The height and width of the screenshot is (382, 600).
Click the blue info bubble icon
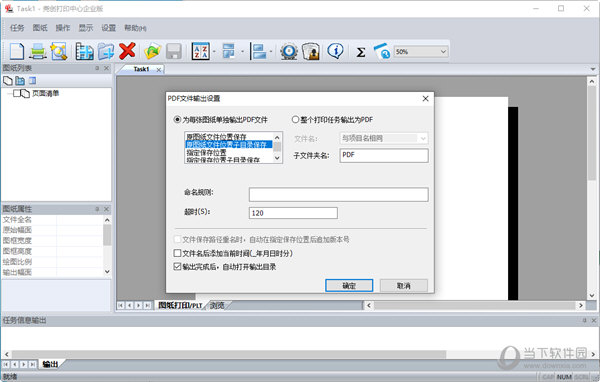pyautogui.click(x=336, y=51)
